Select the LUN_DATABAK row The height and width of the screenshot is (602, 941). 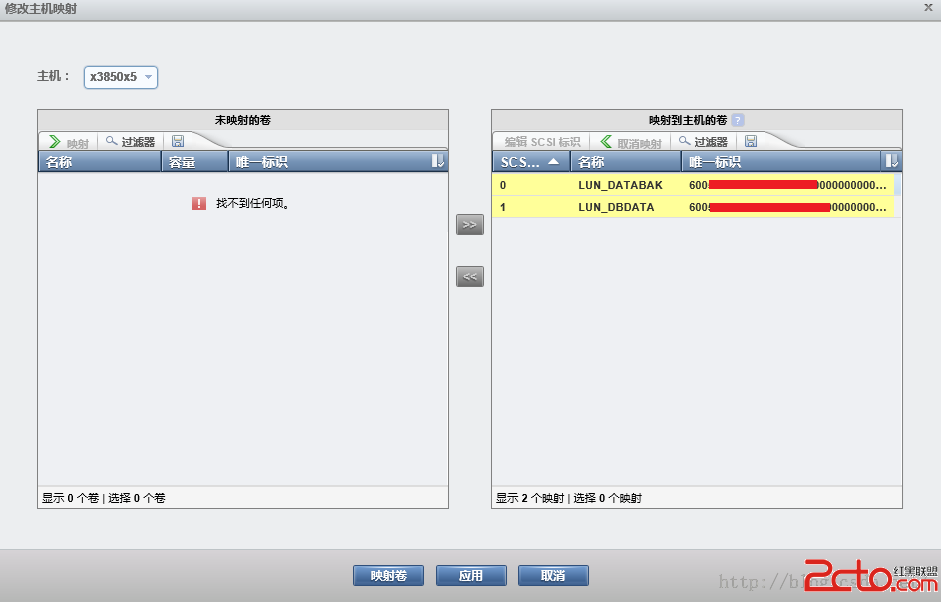[x=693, y=185]
